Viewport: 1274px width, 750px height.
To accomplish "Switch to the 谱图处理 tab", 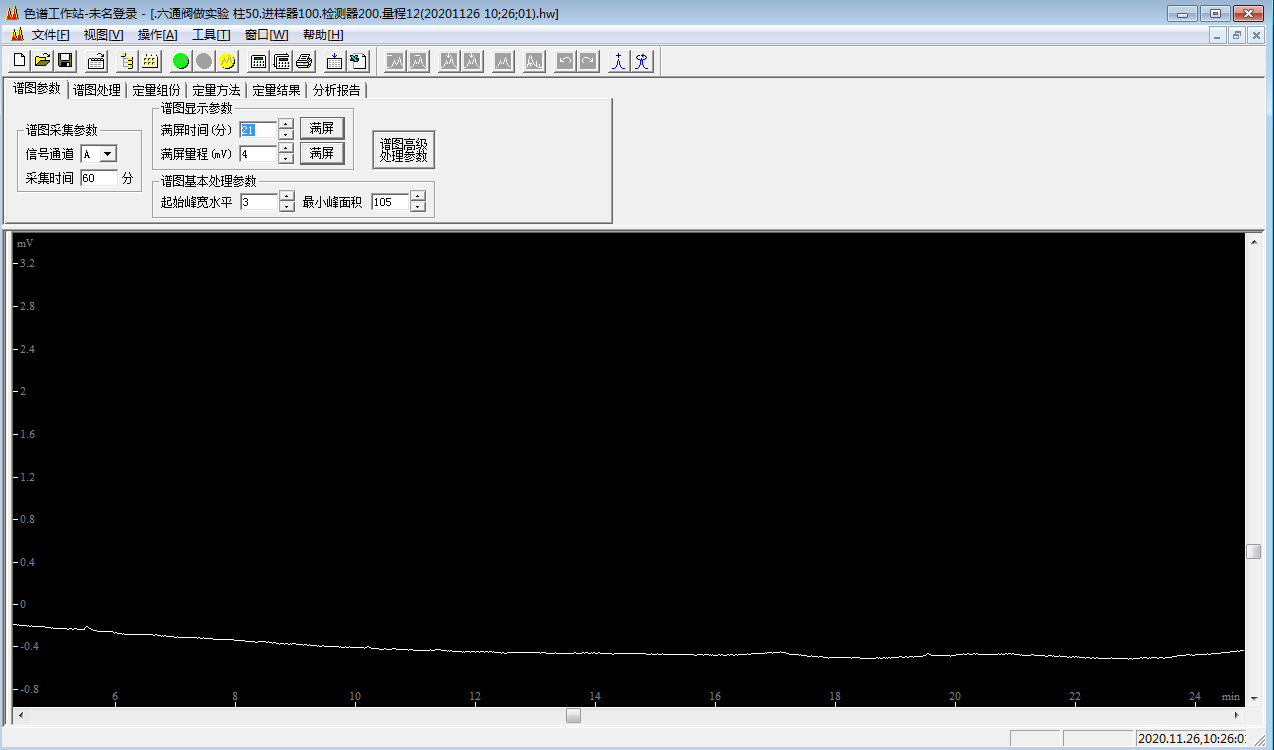I will click(x=97, y=90).
